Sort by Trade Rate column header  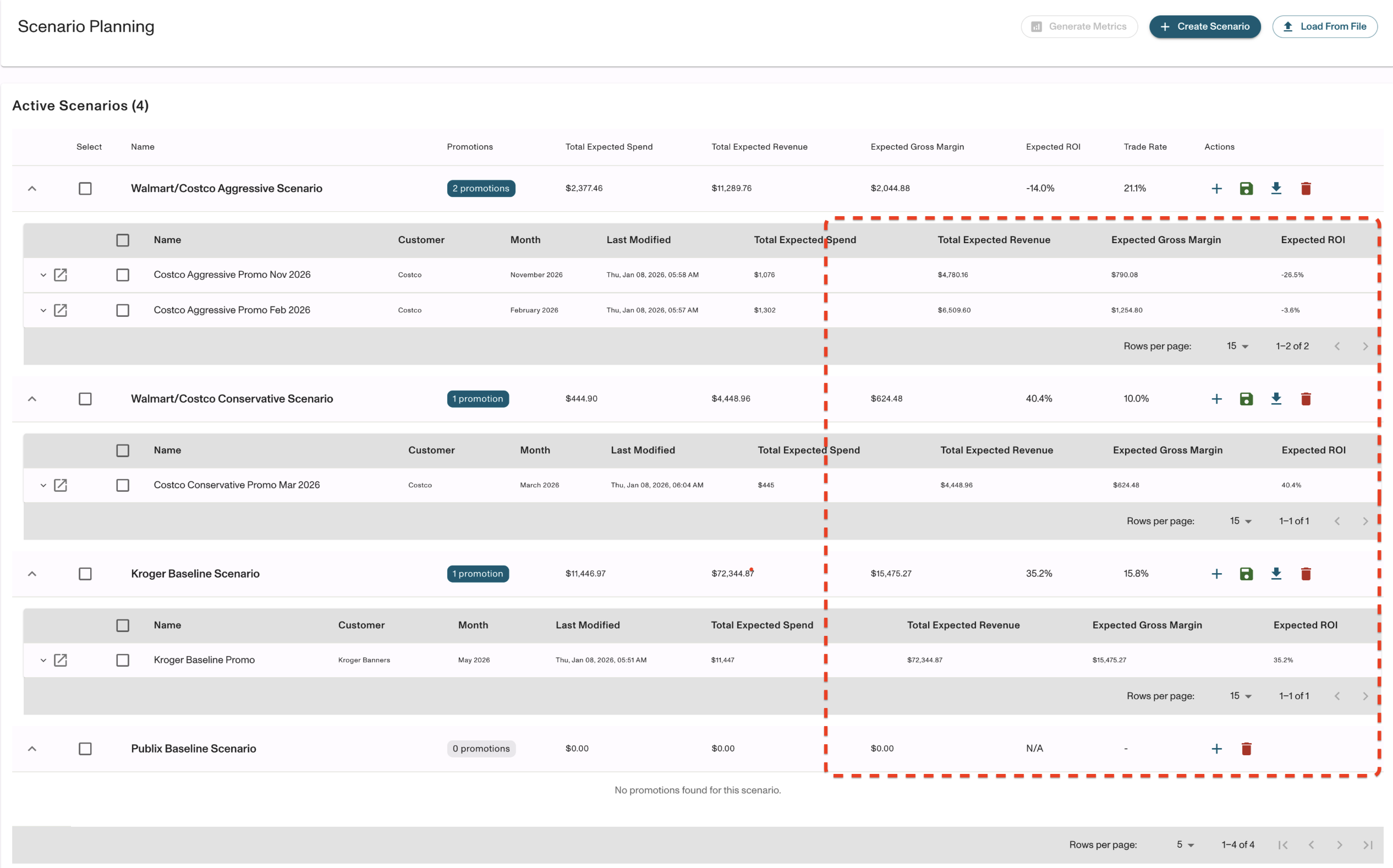(1144, 147)
